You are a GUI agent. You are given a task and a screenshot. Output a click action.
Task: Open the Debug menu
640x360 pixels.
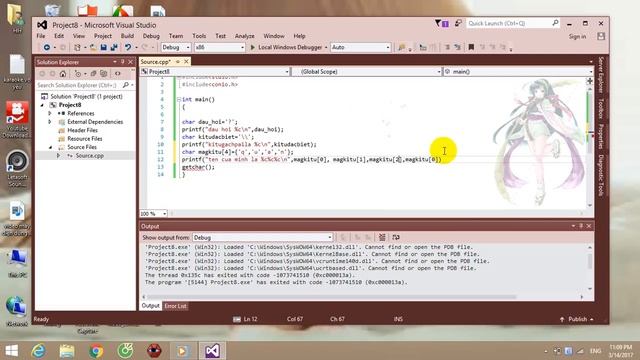(x=151, y=36)
